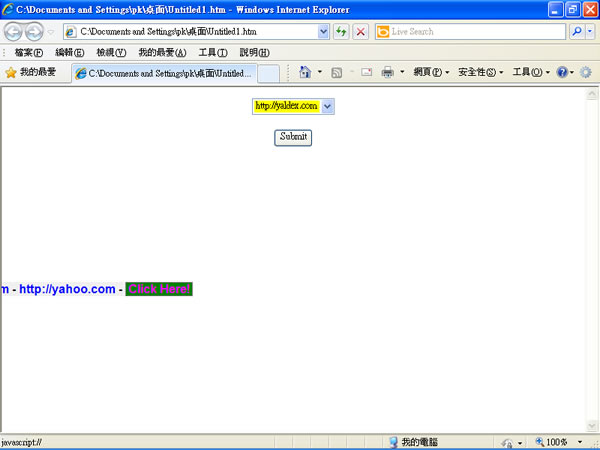The width and height of the screenshot is (600, 450).
Task: Open the 我的最愛(A) menu
Action: [x=162, y=52]
